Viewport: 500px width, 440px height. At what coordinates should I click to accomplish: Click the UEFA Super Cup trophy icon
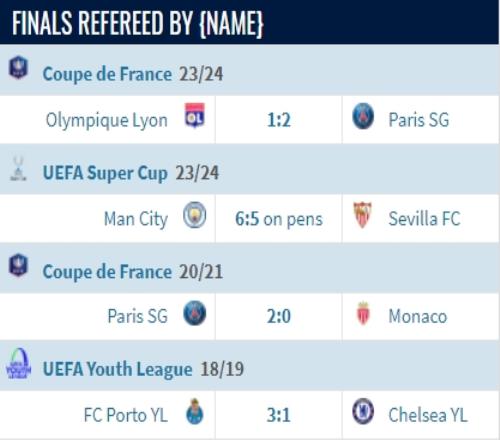[18, 169]
